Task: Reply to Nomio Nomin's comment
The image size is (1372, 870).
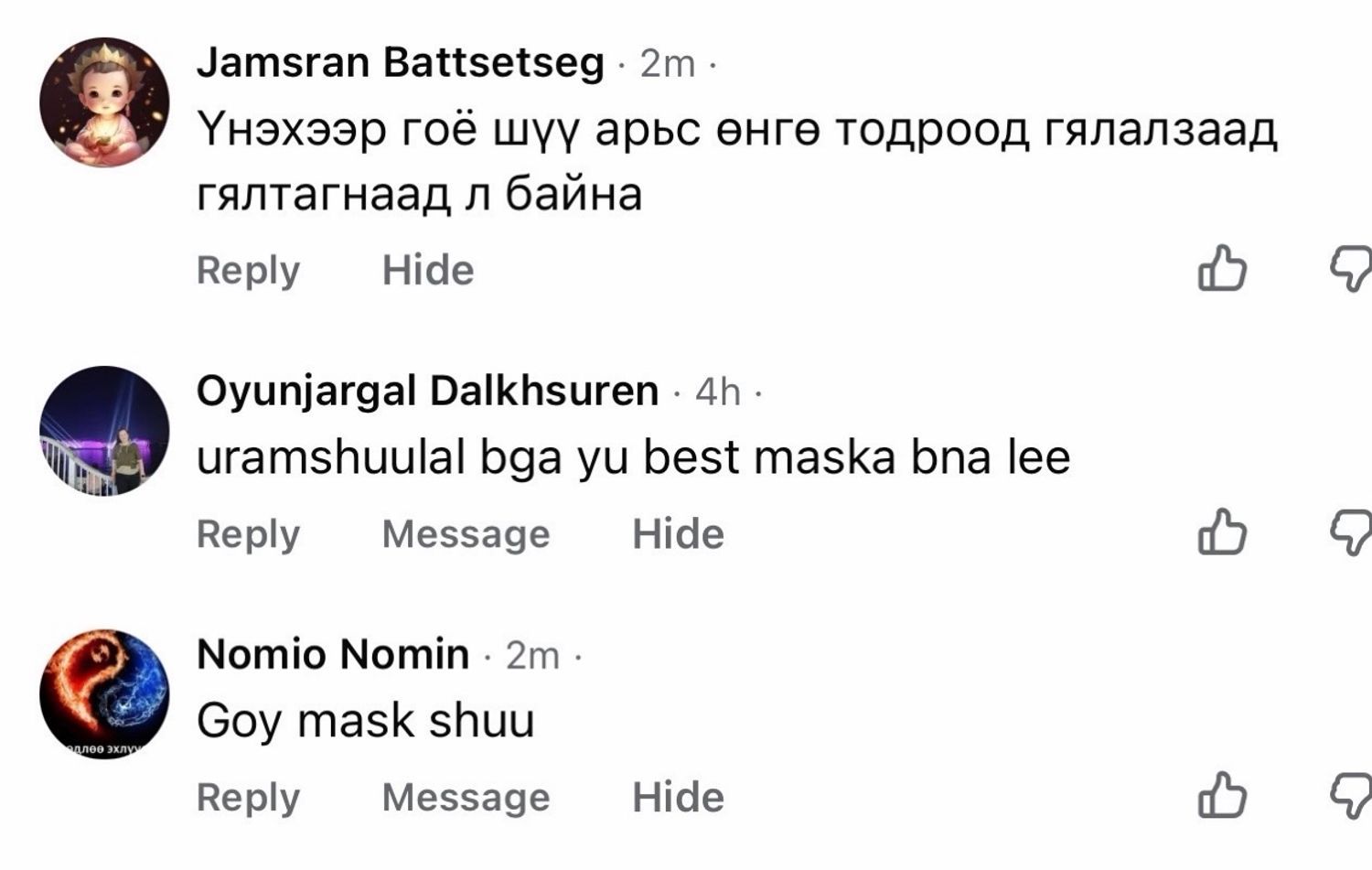Action: pyautogui.click(x=248, y=798)
